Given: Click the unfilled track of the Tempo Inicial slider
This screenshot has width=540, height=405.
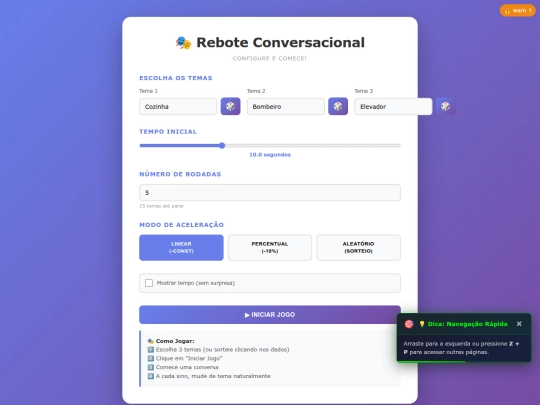Looking at the screenshot, I should [313, 146].
